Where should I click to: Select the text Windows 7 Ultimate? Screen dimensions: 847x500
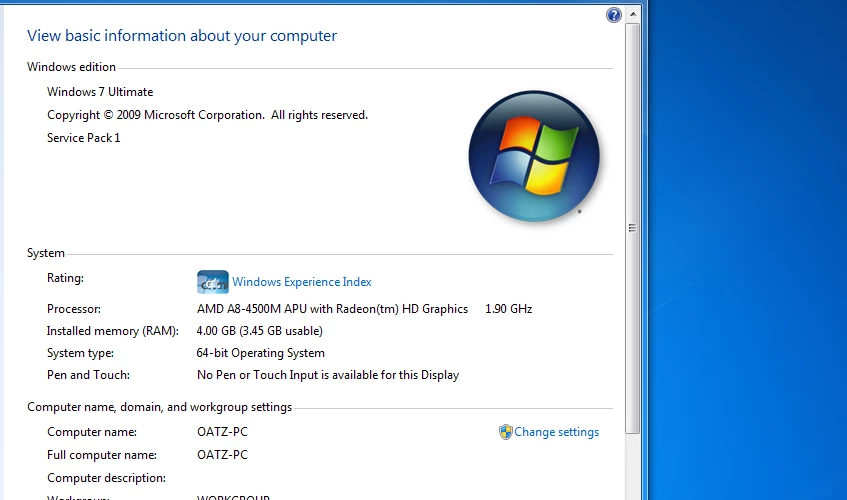pos(100,92)
